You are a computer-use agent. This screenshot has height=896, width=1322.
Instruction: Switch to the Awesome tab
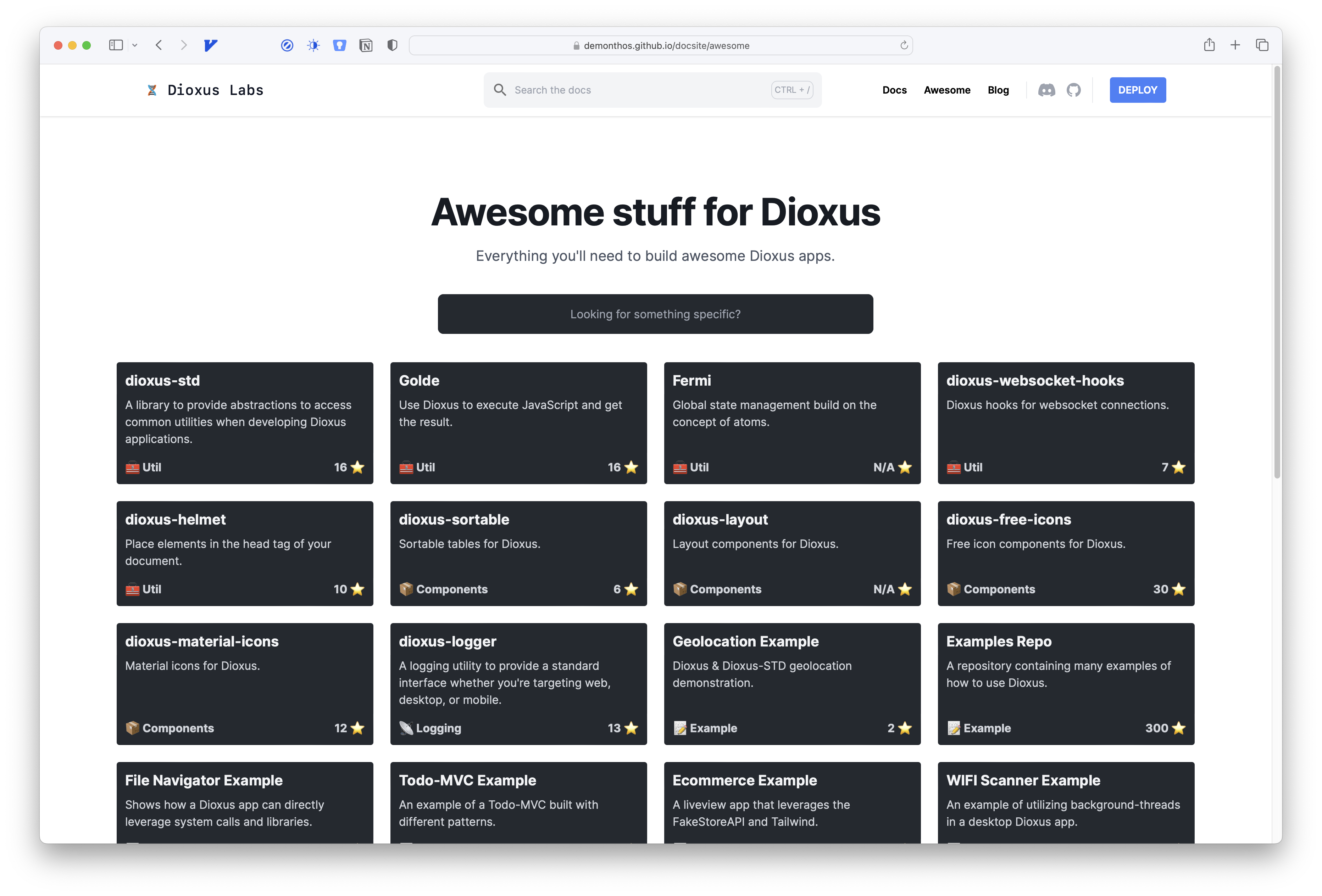946,89
